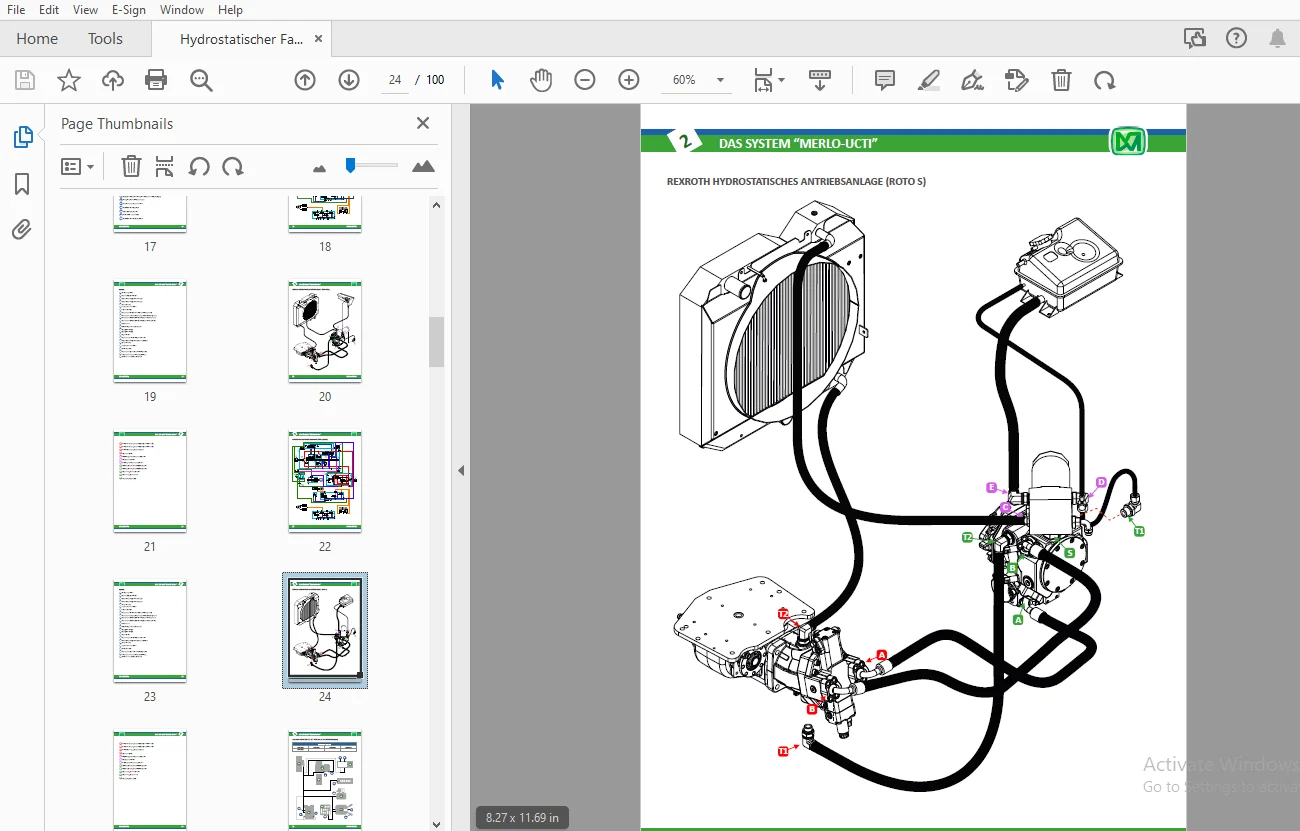Open the Window menu
Screen dimensions: 1300x831
point(182,10)
